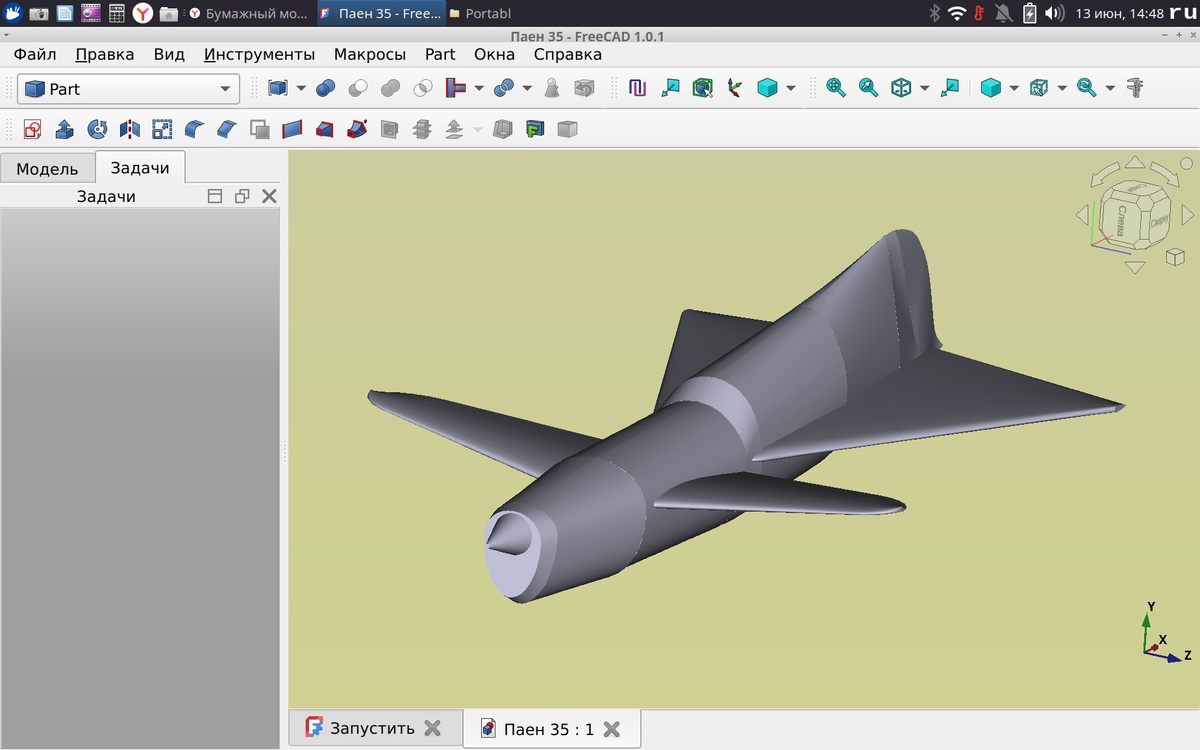Open the Макросы menu
The height and width of the screenshot is (750, 1200).
point(369,54)
